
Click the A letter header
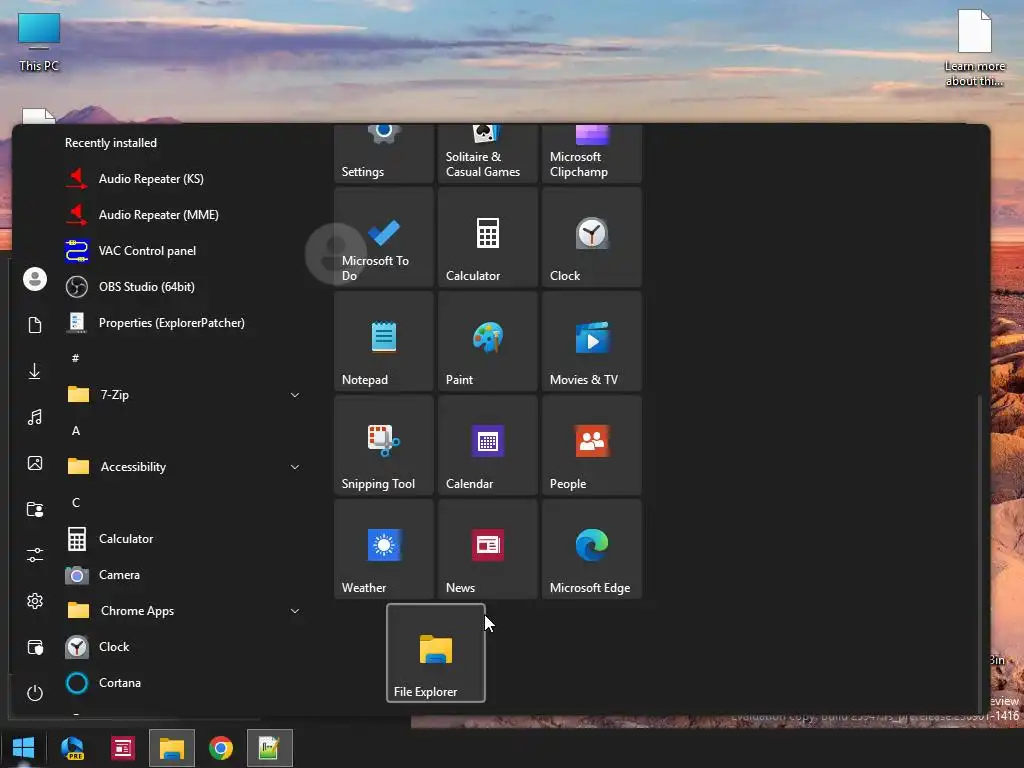click(x=76, y=430)
